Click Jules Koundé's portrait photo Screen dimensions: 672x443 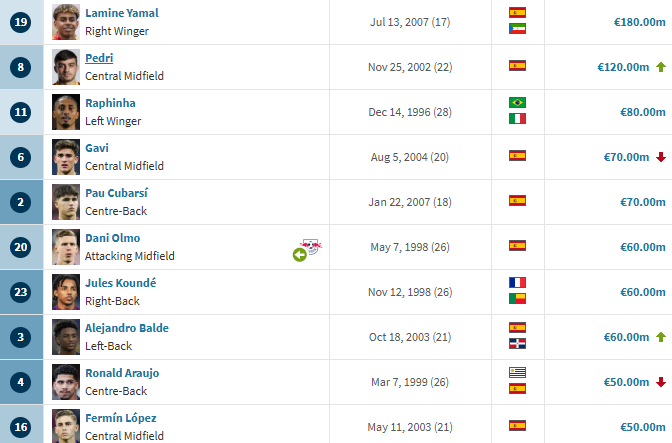[66, 292]
